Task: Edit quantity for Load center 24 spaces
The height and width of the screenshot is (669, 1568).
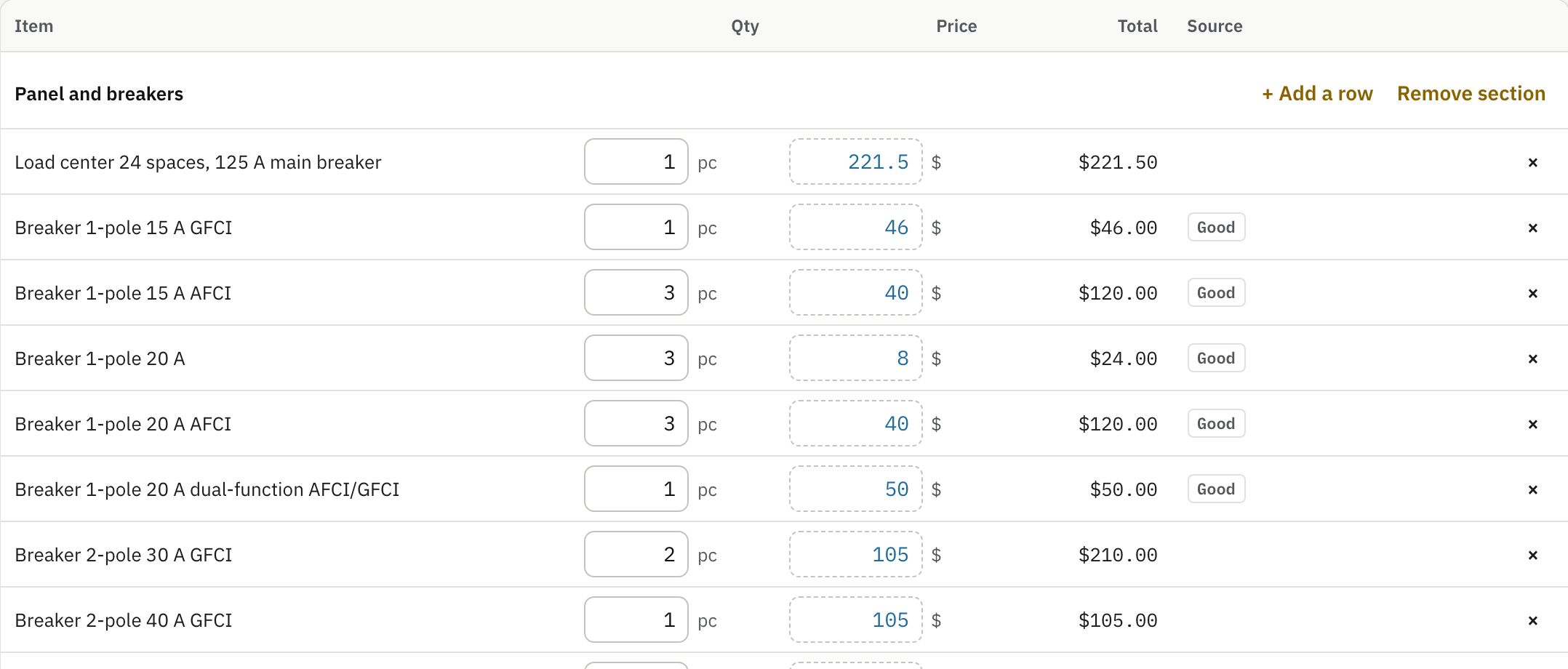Action: click(x=636, y=161)
